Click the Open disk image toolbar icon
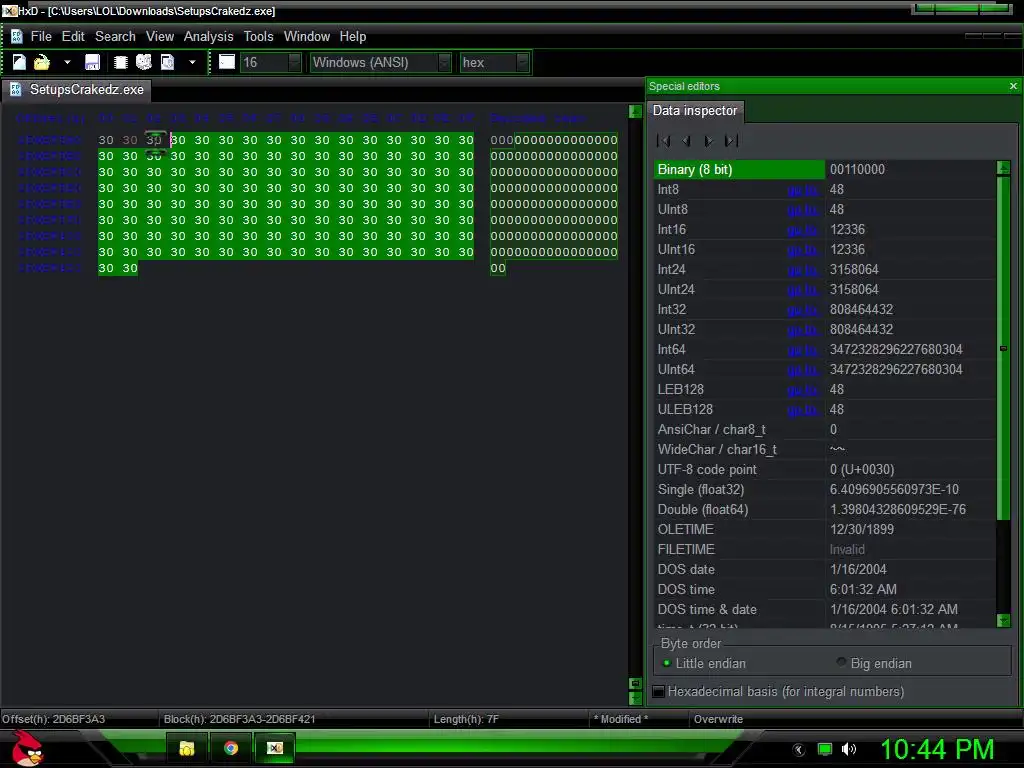The image size is (1024, 768). coord(168,62)
